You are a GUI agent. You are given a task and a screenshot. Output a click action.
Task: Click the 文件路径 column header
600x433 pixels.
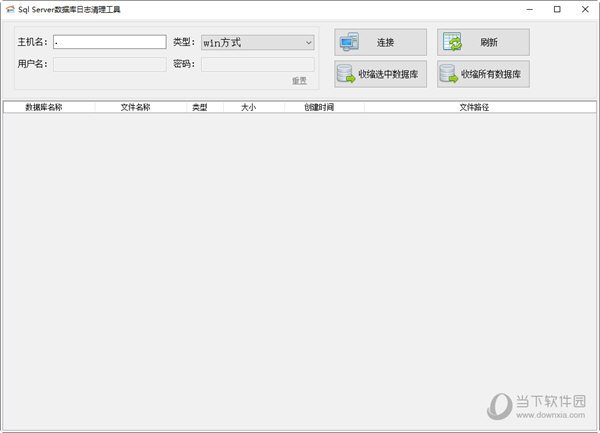click(x=480, y=107)
